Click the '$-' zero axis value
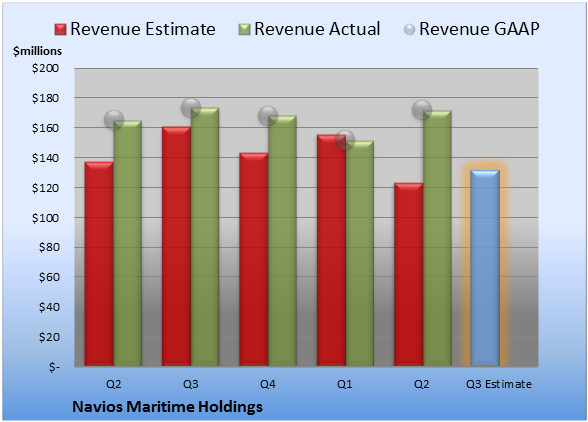 tap(54, 367)
